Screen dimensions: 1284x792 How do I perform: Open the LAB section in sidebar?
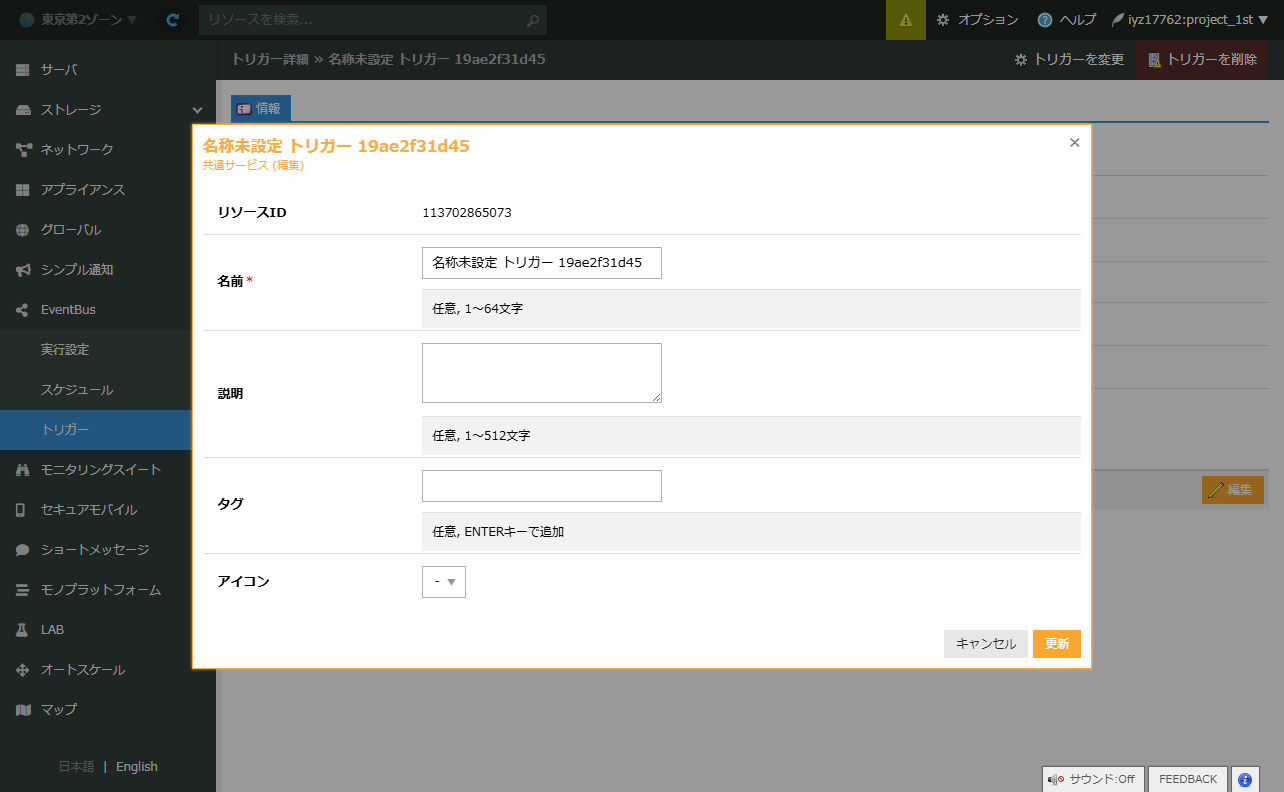[52, 630]
